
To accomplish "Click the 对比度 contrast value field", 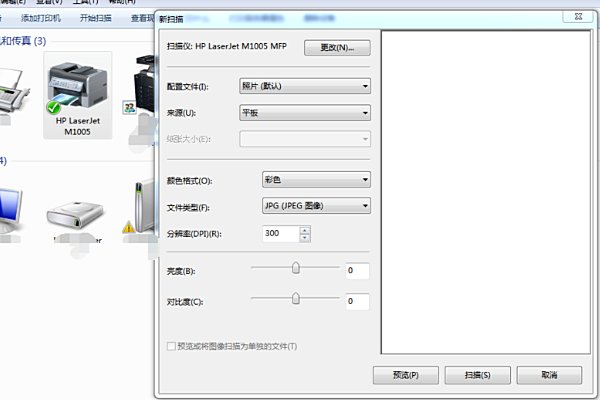I will pyautogui.click(x=357, y=301).
